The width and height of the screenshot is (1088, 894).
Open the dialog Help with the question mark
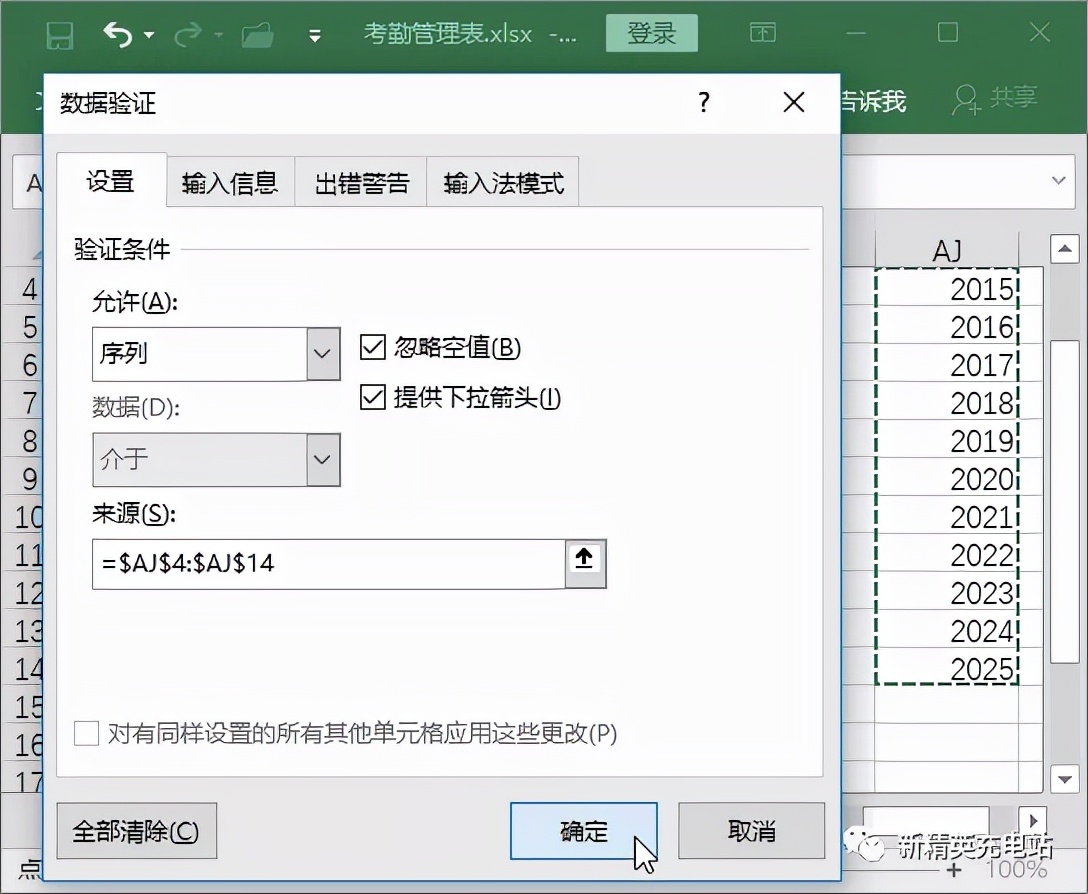[703, 103]
